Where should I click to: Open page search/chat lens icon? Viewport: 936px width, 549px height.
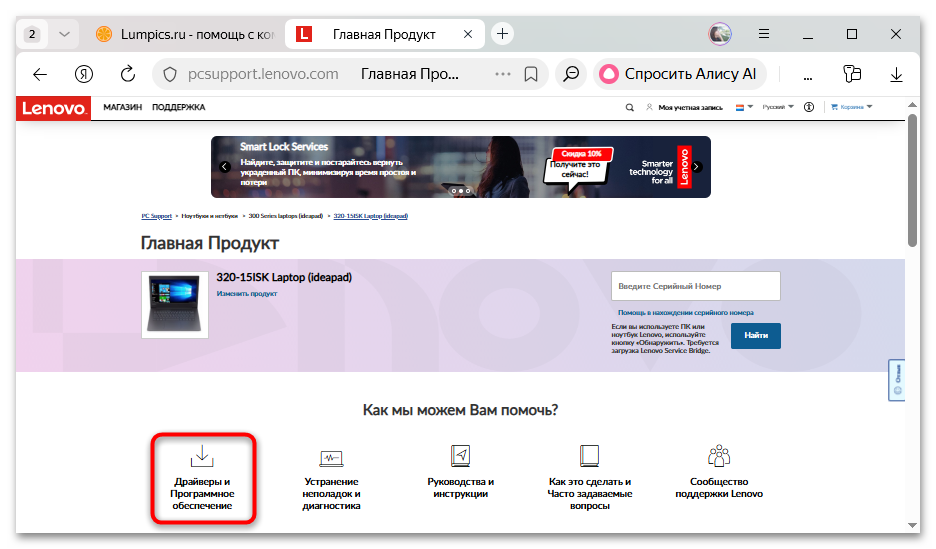coord(571,74)
